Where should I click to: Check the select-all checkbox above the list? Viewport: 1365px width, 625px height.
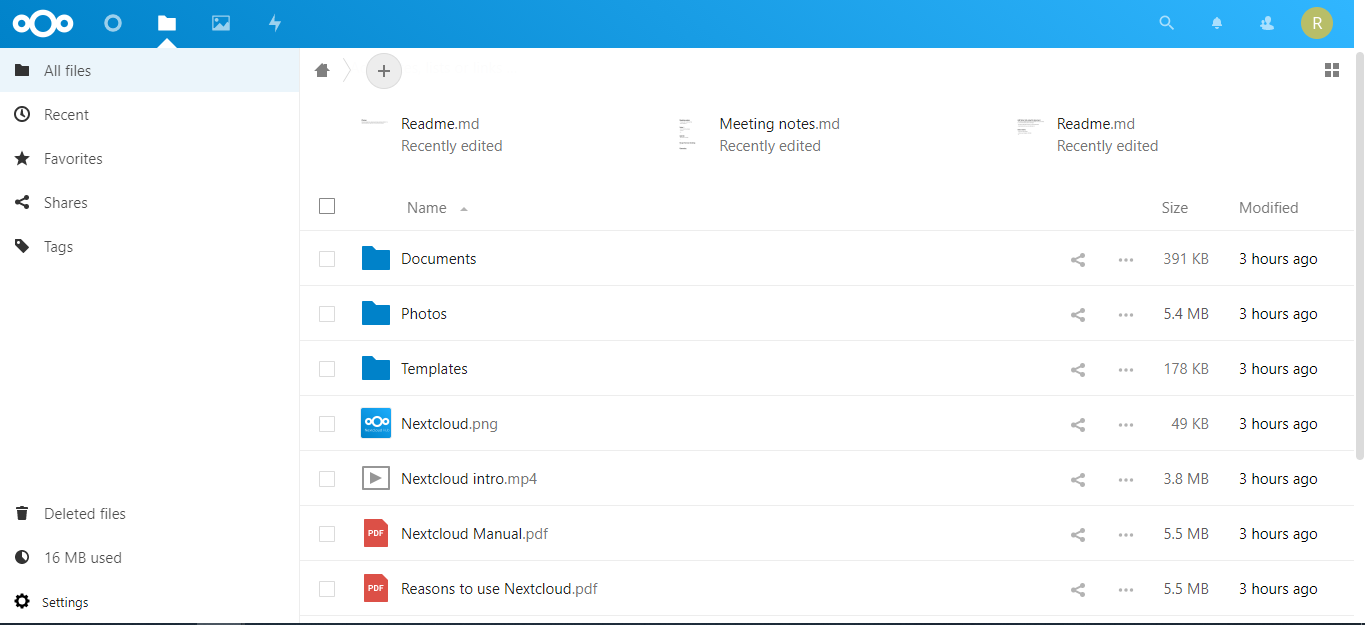tap(327, 206)
